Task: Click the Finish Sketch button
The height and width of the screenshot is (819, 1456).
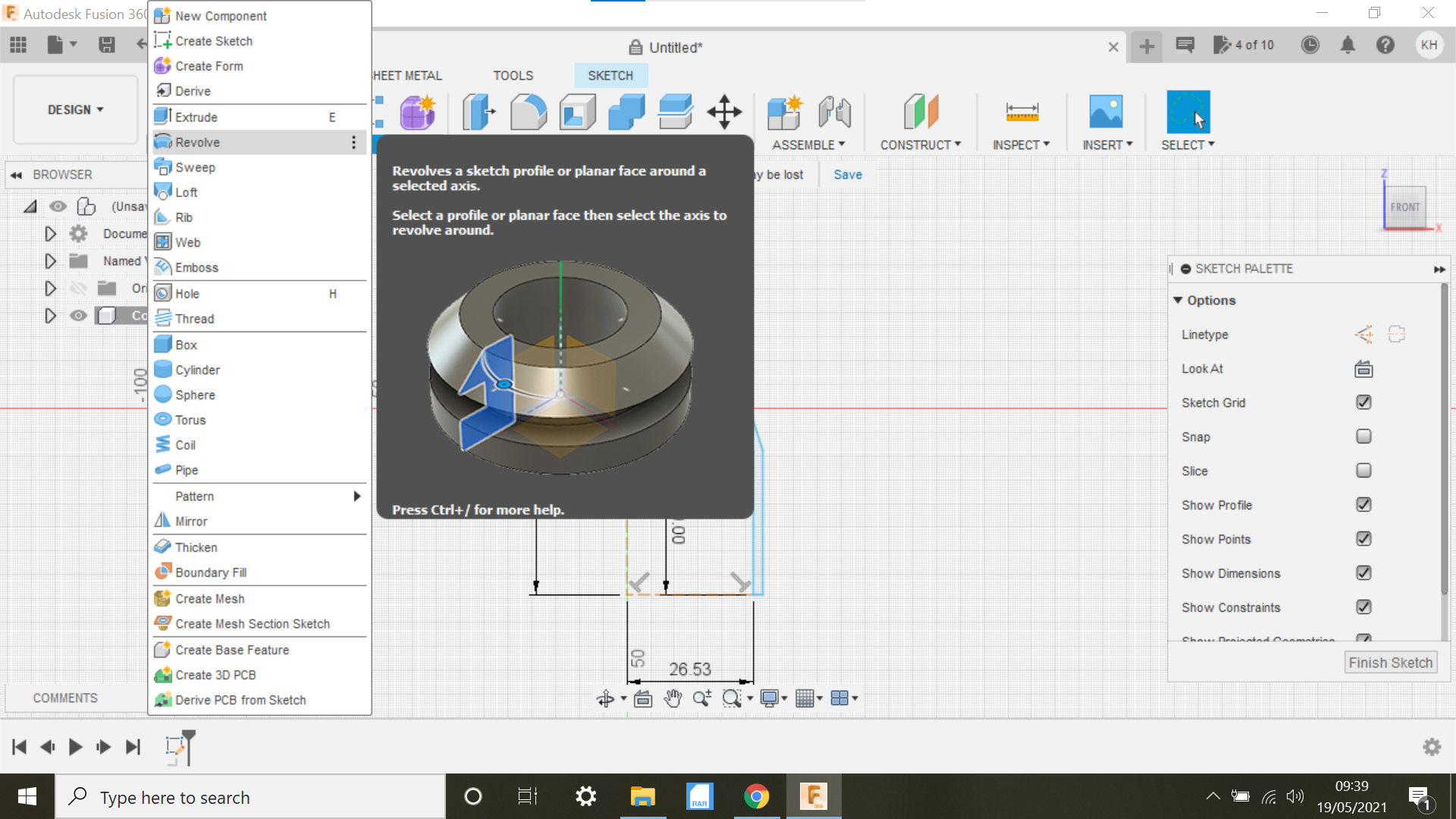Action: pyautogui.click(x=1390, y=661)
